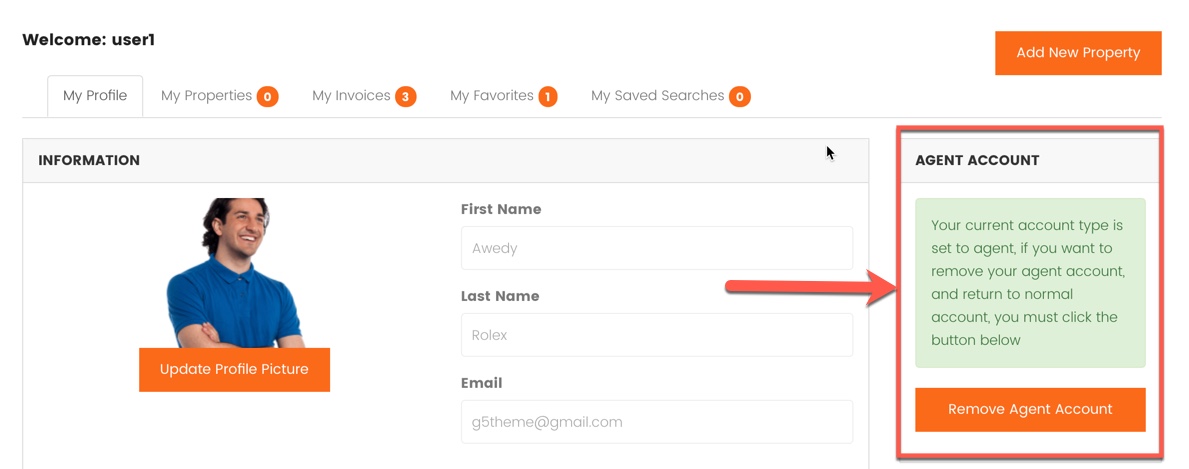Click the INFORMATION section header

click(446, 161)
